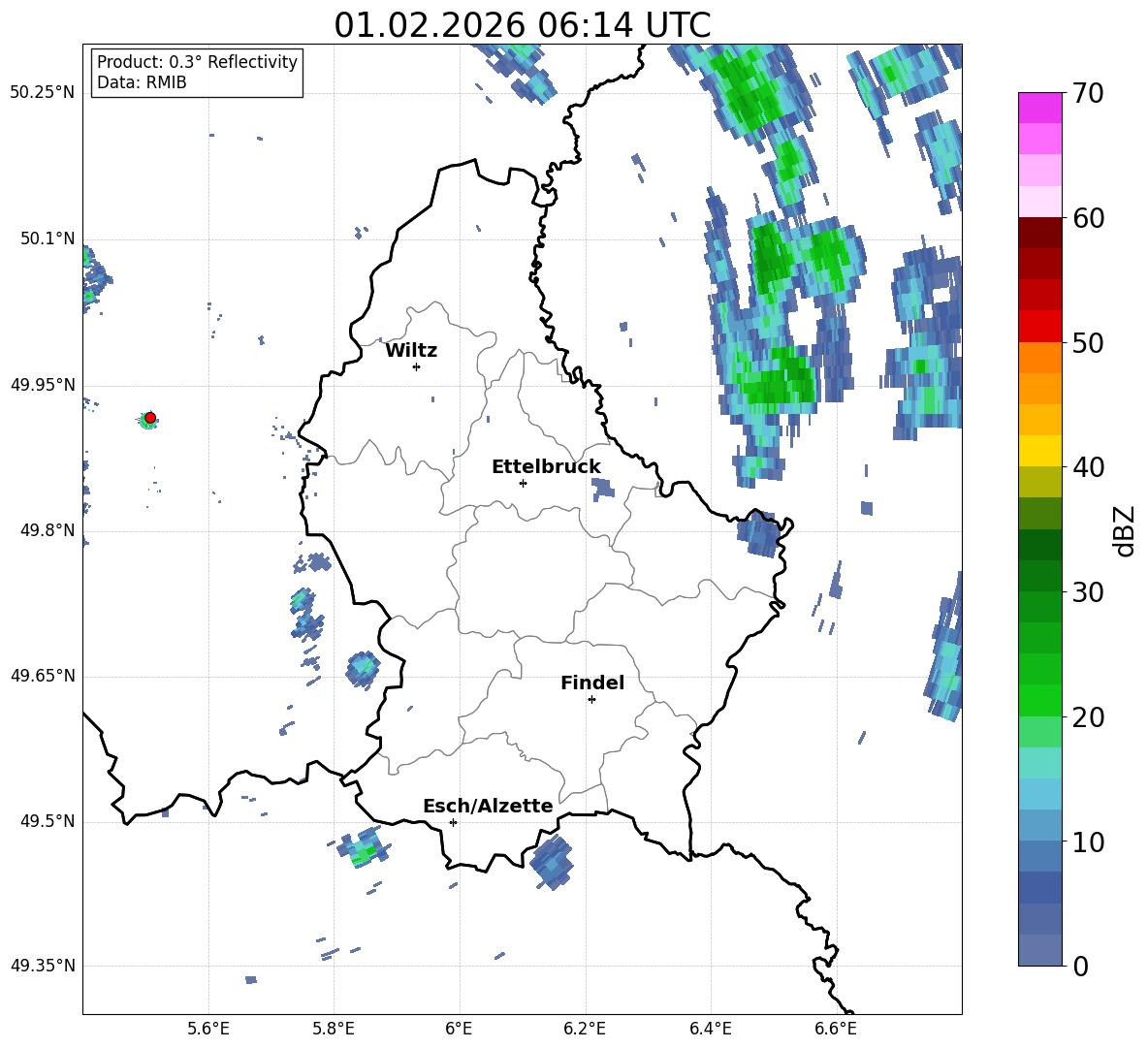
Task: Click the 49.35°N latitude label
Action: [x=43, y=966]
